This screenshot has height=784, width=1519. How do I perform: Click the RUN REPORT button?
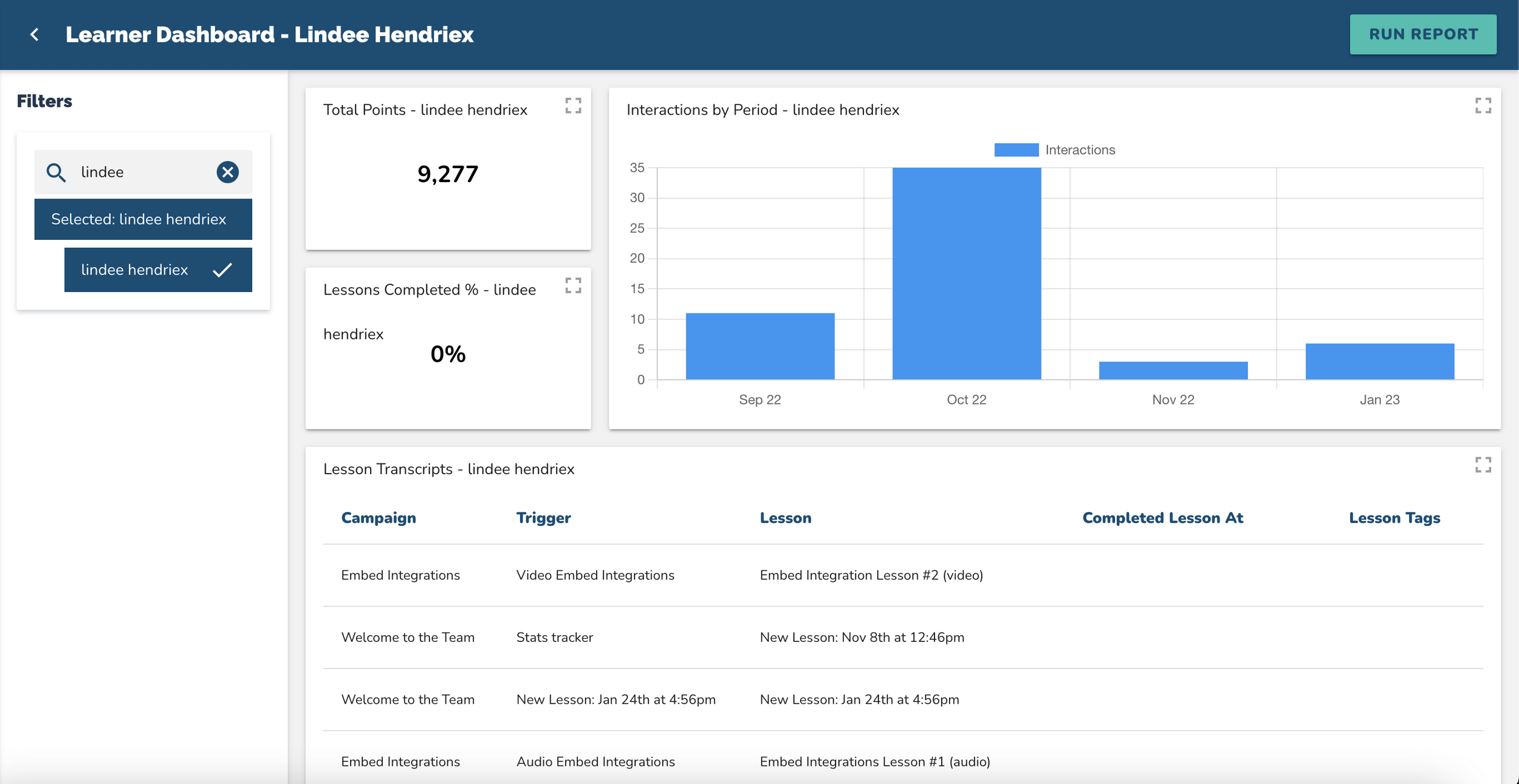(x=1422, y=35)
